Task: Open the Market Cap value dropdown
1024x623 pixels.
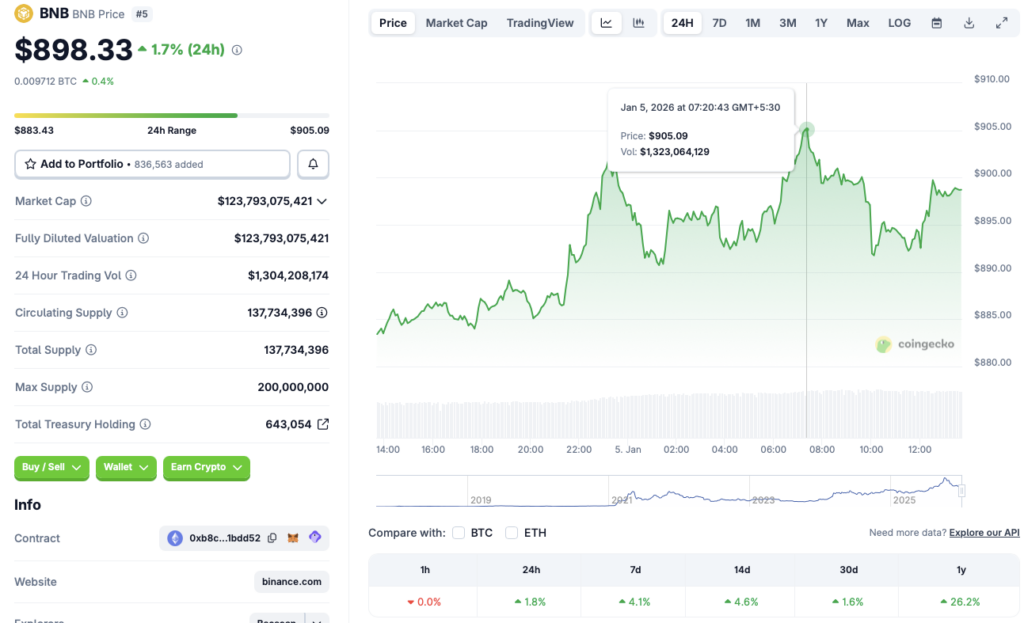Action: [x=323, y=200]
